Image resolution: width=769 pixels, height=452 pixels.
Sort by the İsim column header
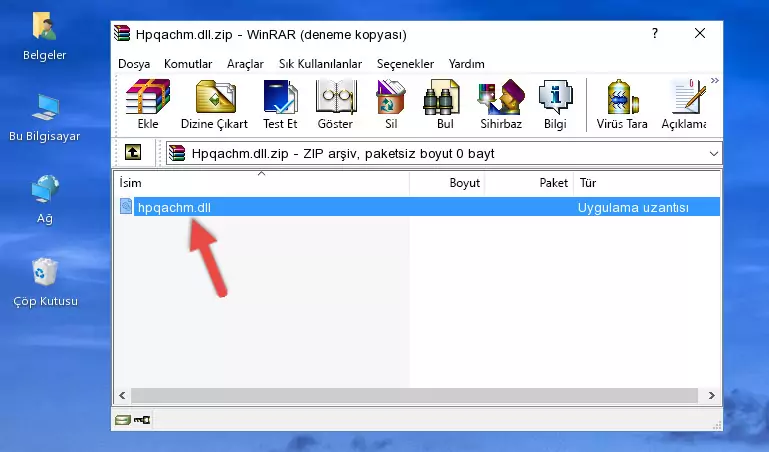coord(262,183)
